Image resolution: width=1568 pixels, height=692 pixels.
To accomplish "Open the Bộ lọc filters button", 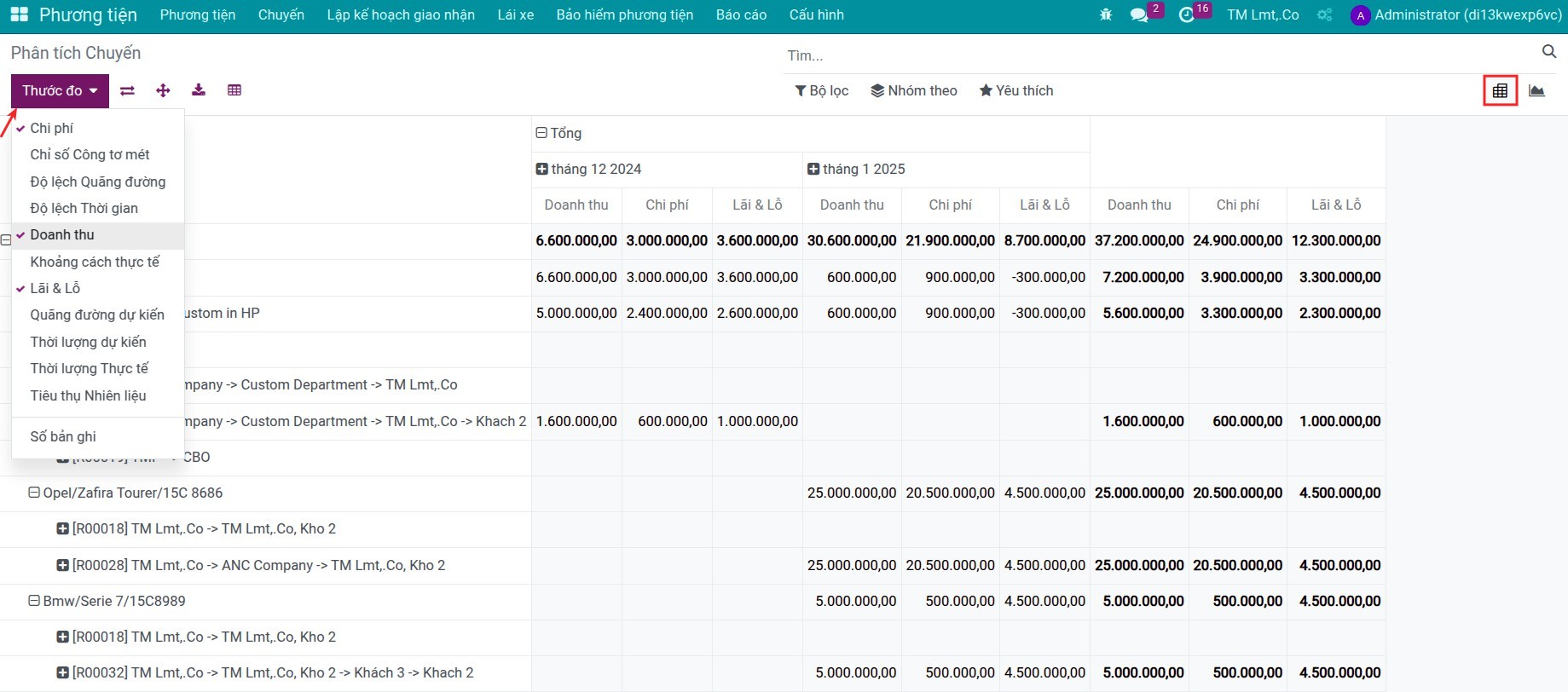I will coord(822,90).
